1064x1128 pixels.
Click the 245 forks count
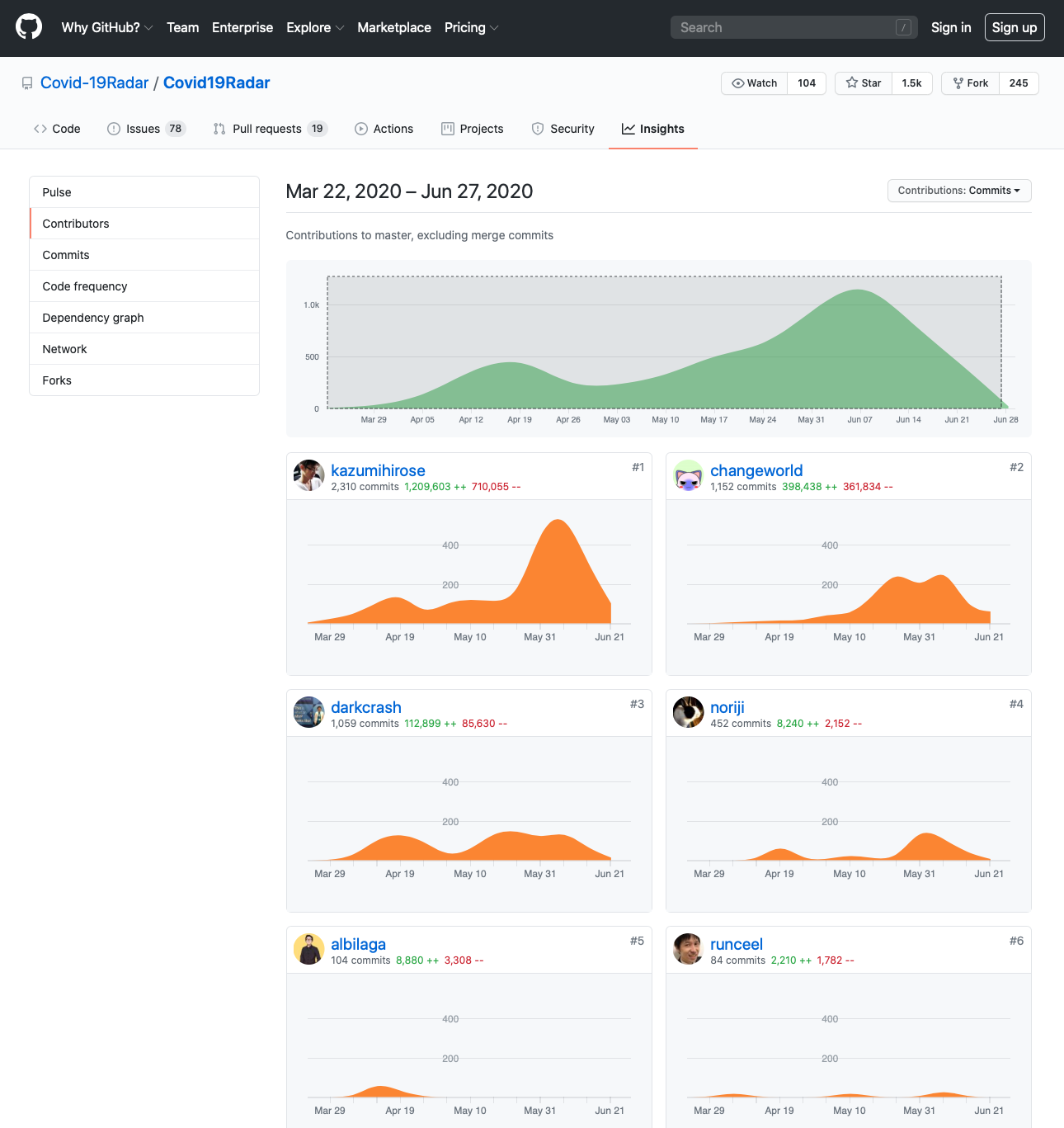tap(1019, 83)
